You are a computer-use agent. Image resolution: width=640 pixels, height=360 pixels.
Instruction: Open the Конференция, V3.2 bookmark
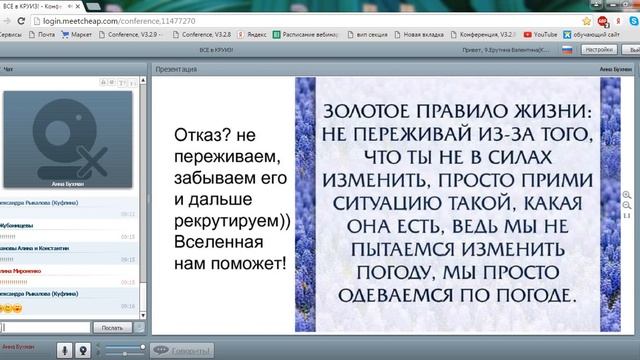click(x=483, y=35)
